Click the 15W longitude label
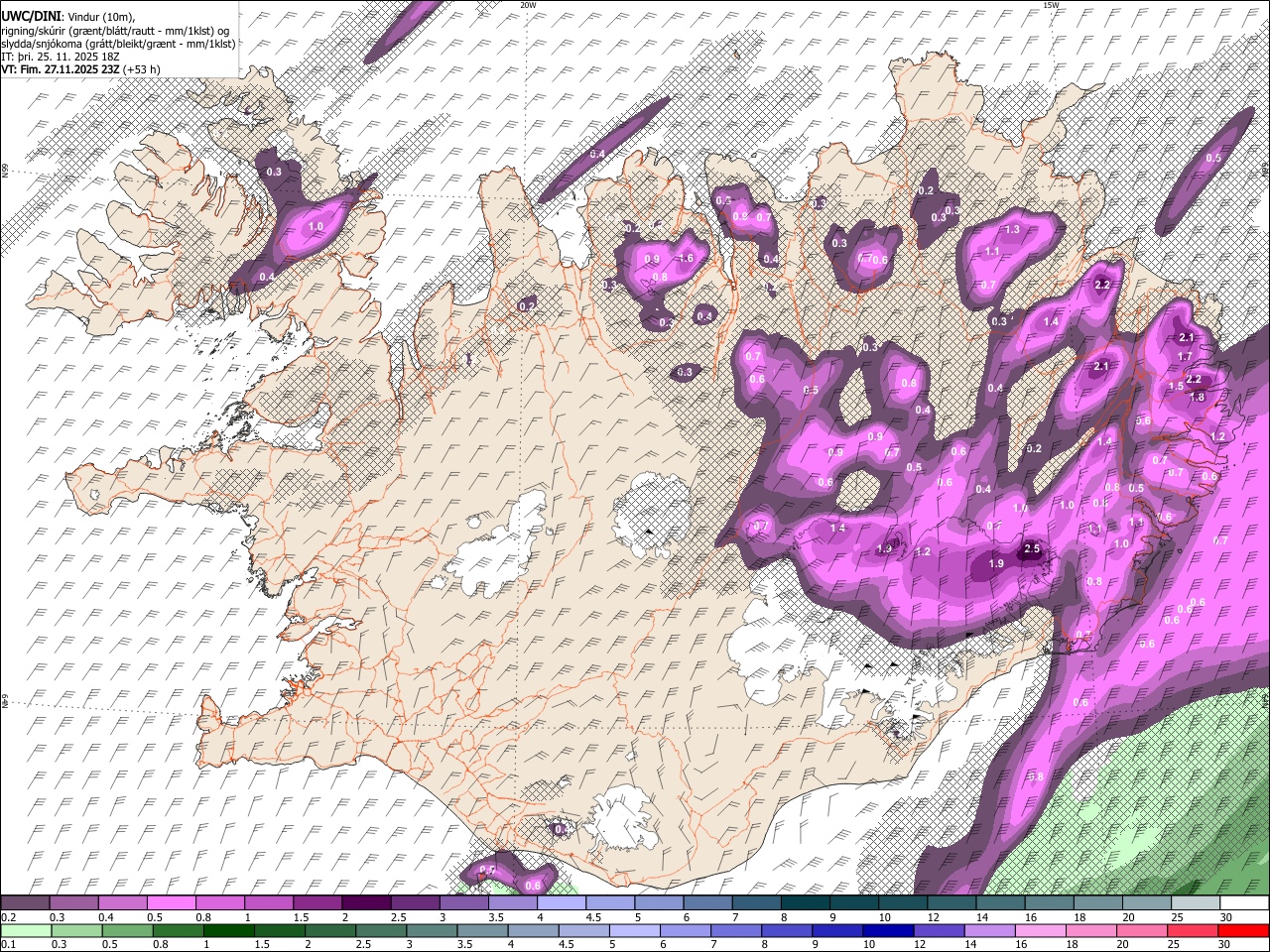 [x=1051, y=5]
